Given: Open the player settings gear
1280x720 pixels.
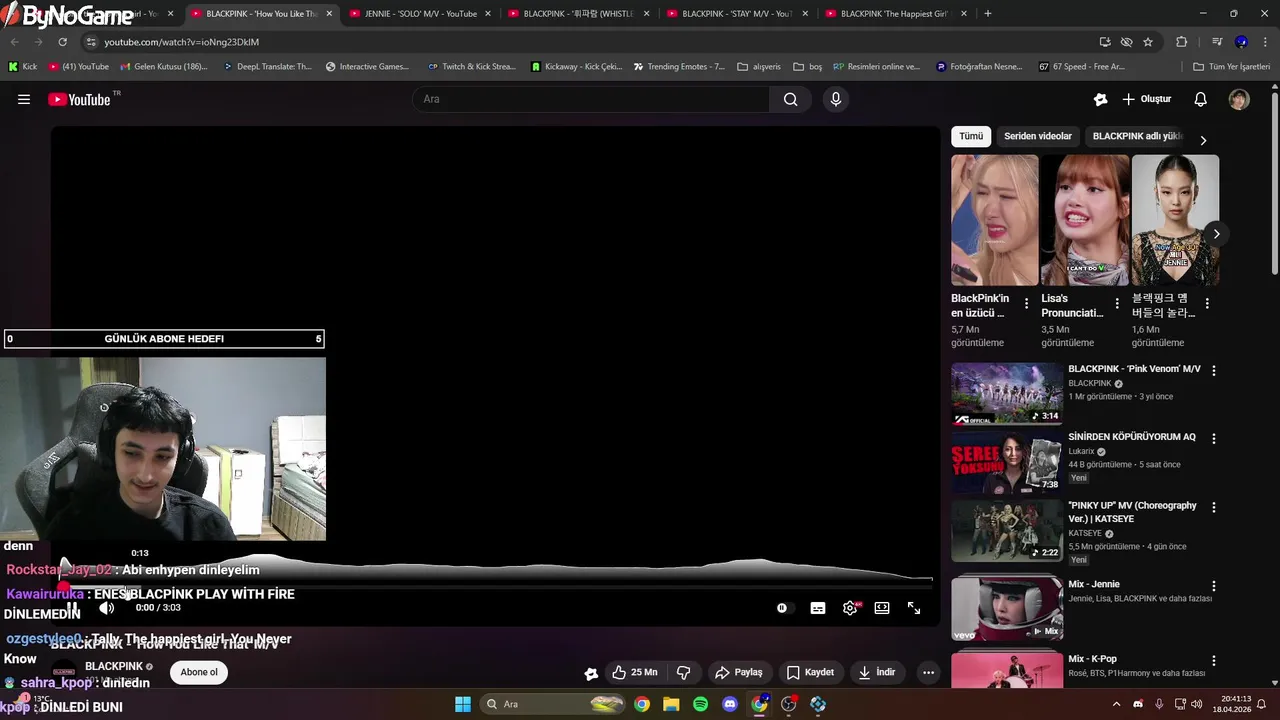Looking at the screenshot, I should pos(850,608).
